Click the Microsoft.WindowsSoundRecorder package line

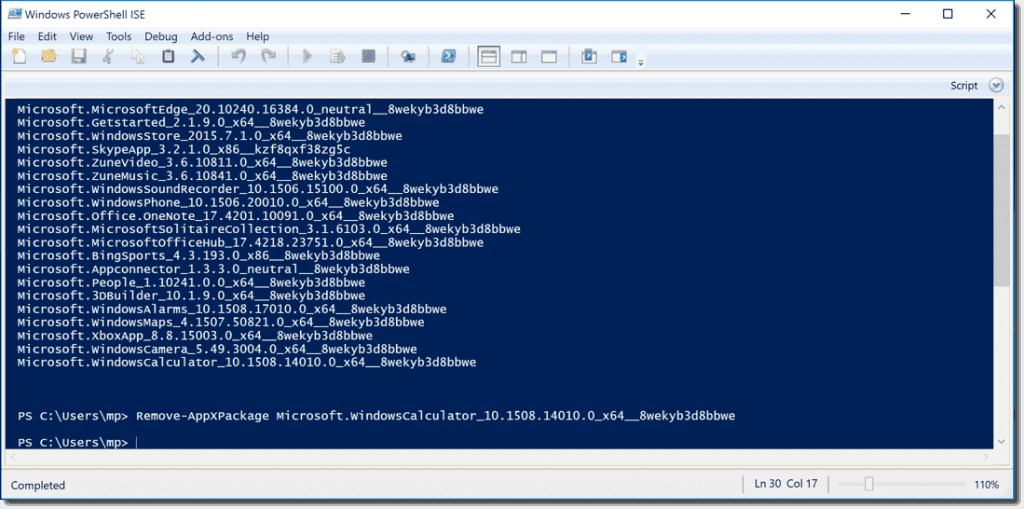[257, 189]
